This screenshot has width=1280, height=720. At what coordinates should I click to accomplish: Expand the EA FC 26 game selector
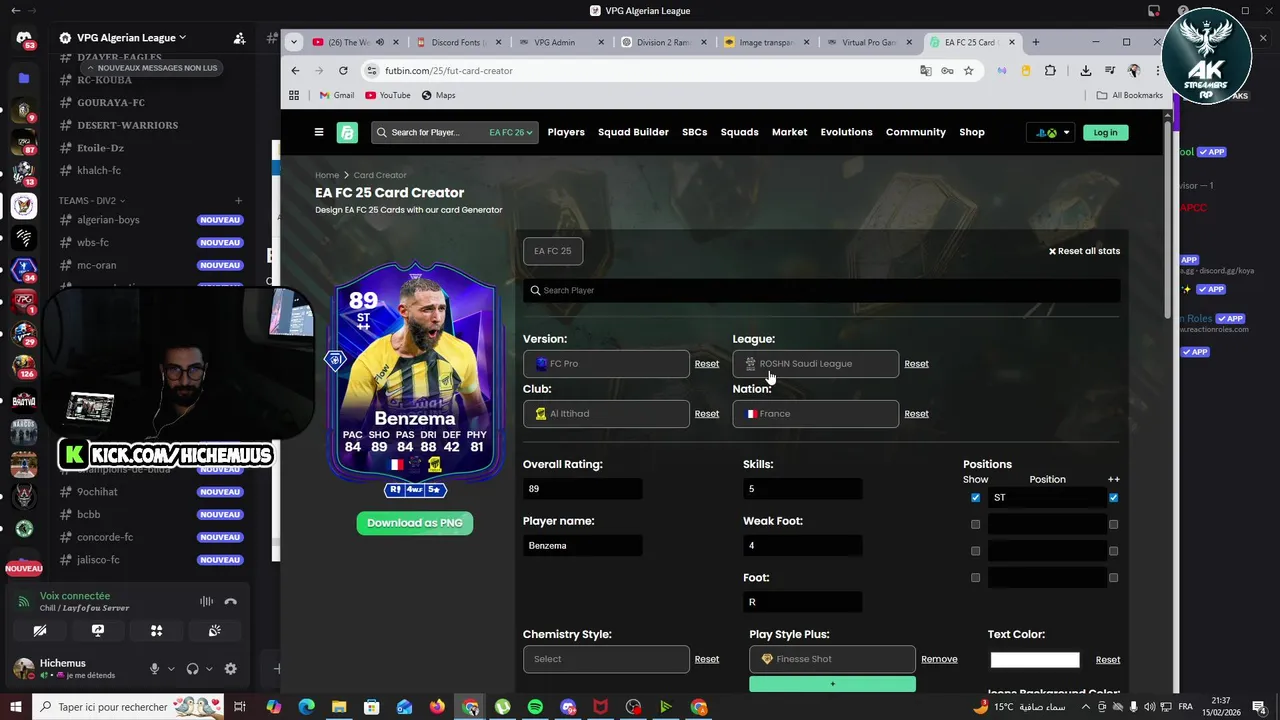[511, 132]
